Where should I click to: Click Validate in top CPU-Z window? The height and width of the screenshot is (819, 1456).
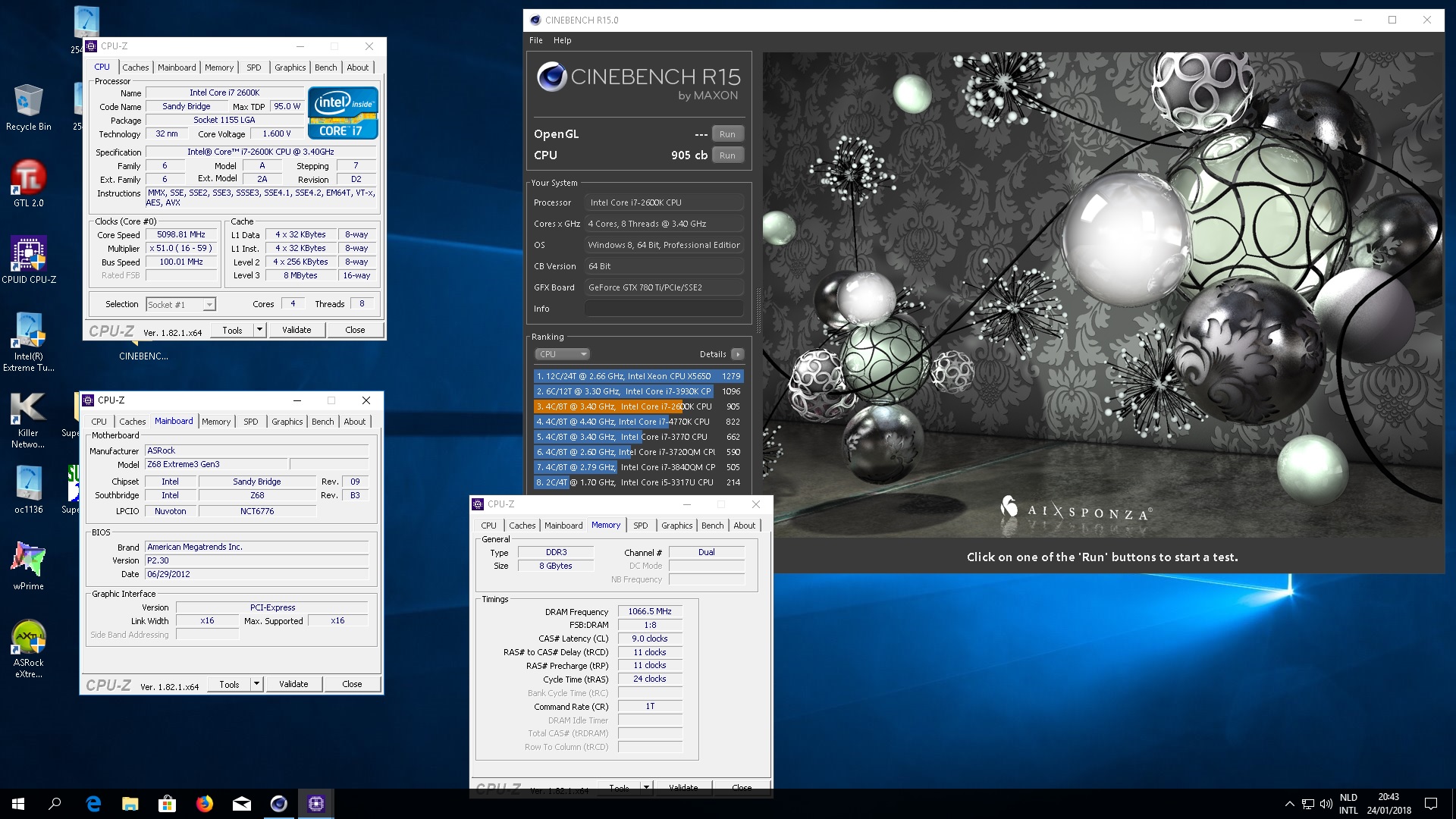(297, 330)
